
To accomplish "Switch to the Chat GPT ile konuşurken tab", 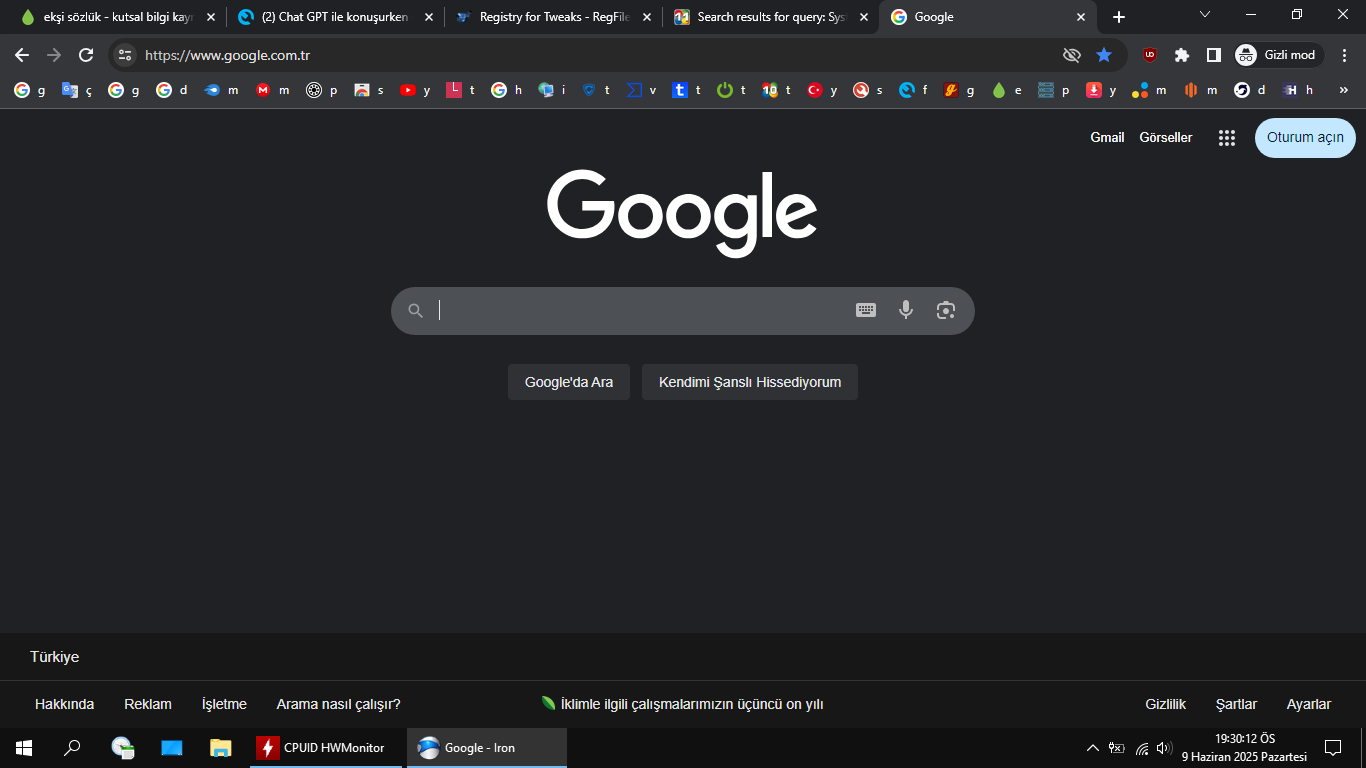I will 336,17.
